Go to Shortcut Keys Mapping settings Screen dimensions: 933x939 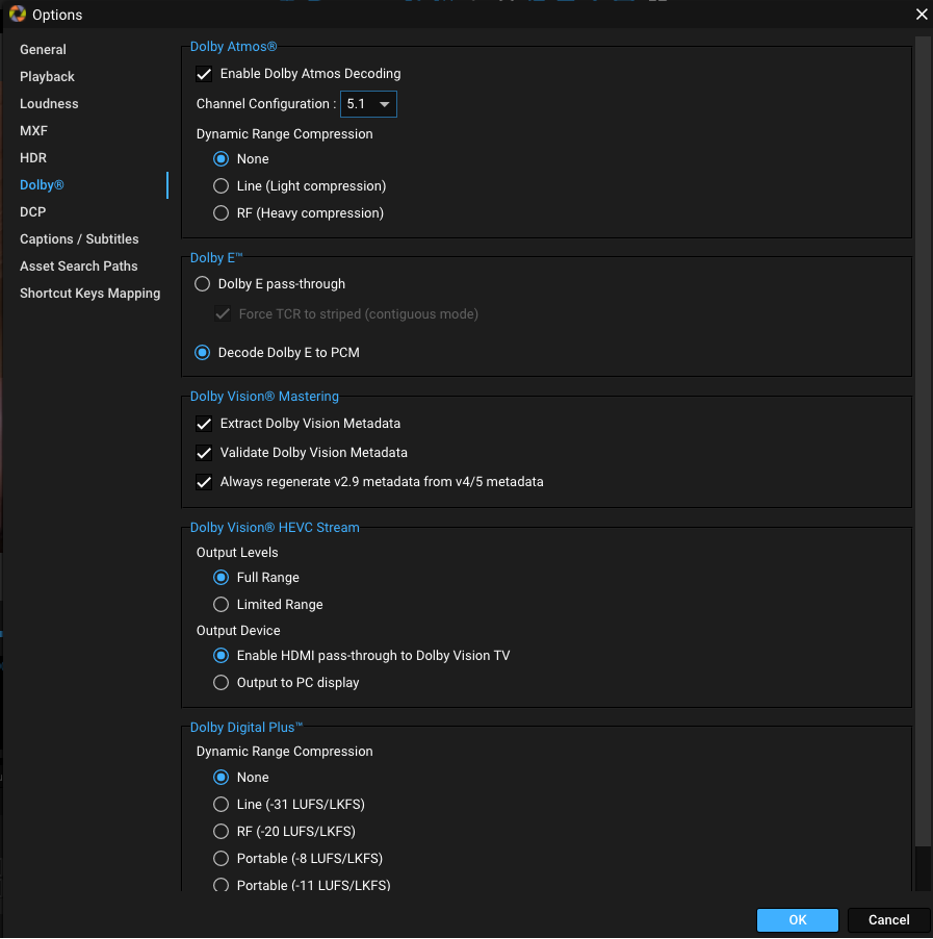[x=90, y=293]
